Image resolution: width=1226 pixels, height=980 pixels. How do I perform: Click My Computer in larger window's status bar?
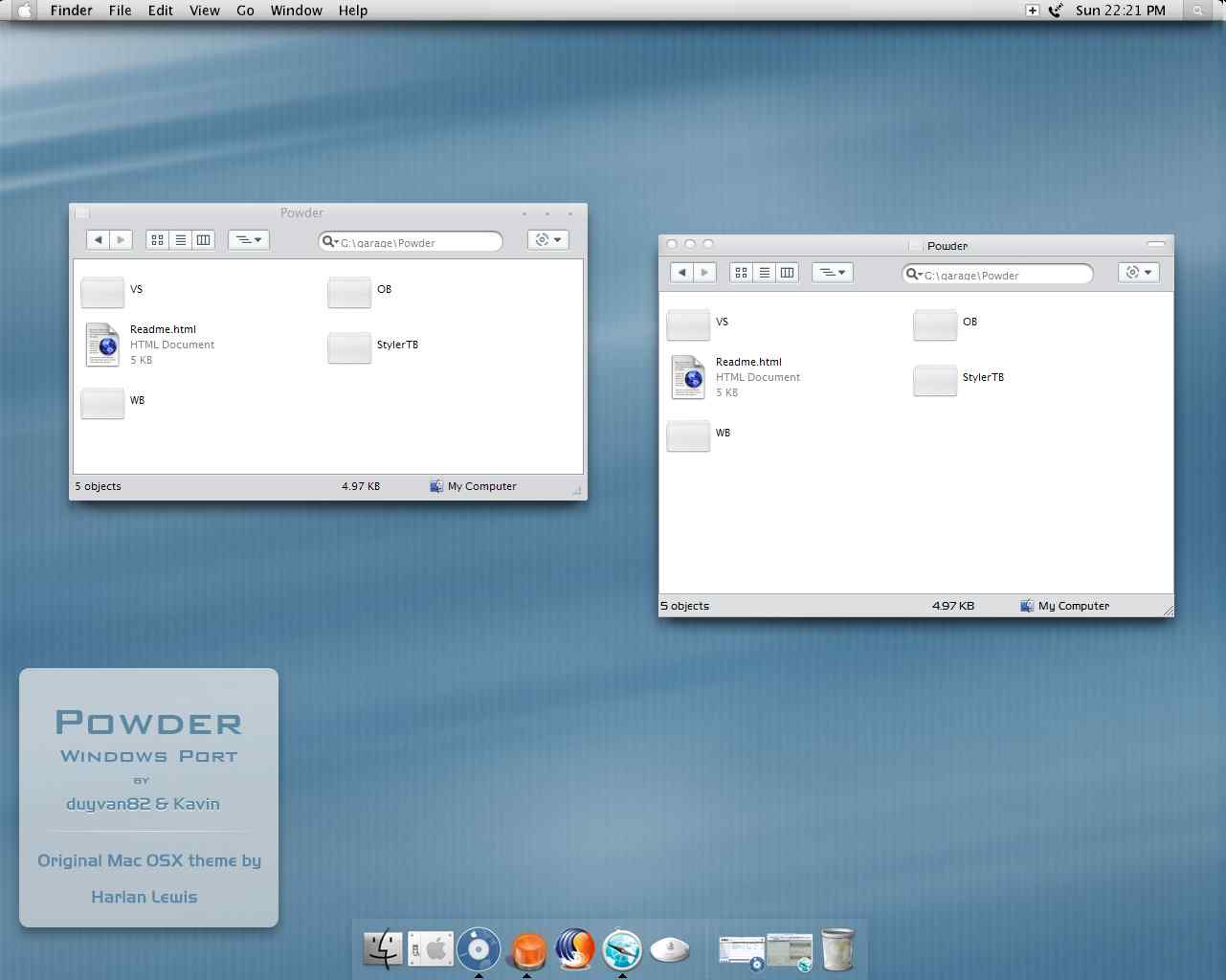tap(1065, 606)
